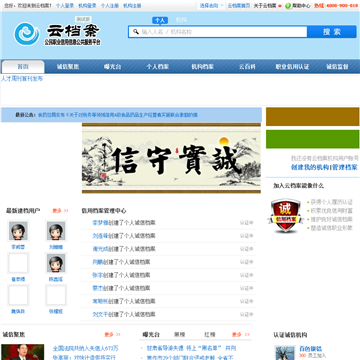Open 向鹏 in the credit file list

(x=98, y=262)
